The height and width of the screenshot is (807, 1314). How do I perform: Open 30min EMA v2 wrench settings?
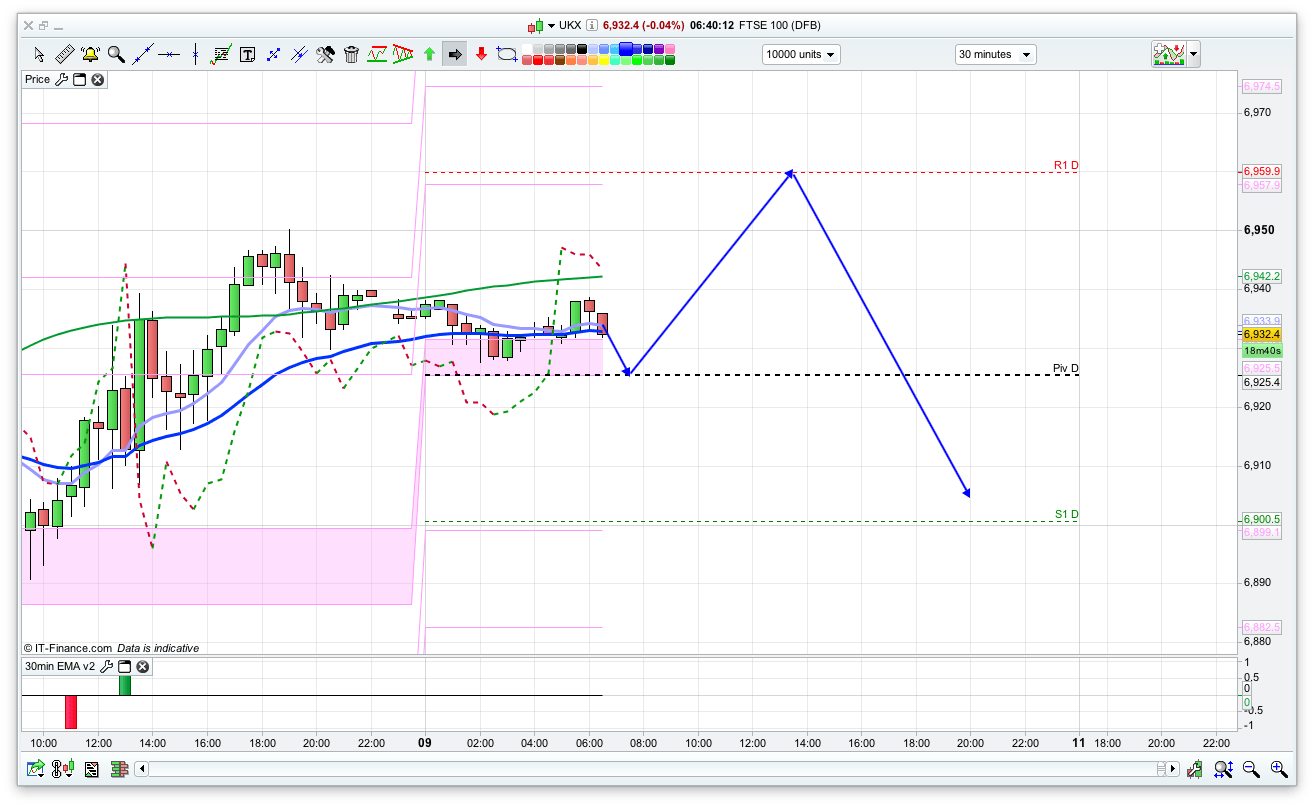(106, 666)
